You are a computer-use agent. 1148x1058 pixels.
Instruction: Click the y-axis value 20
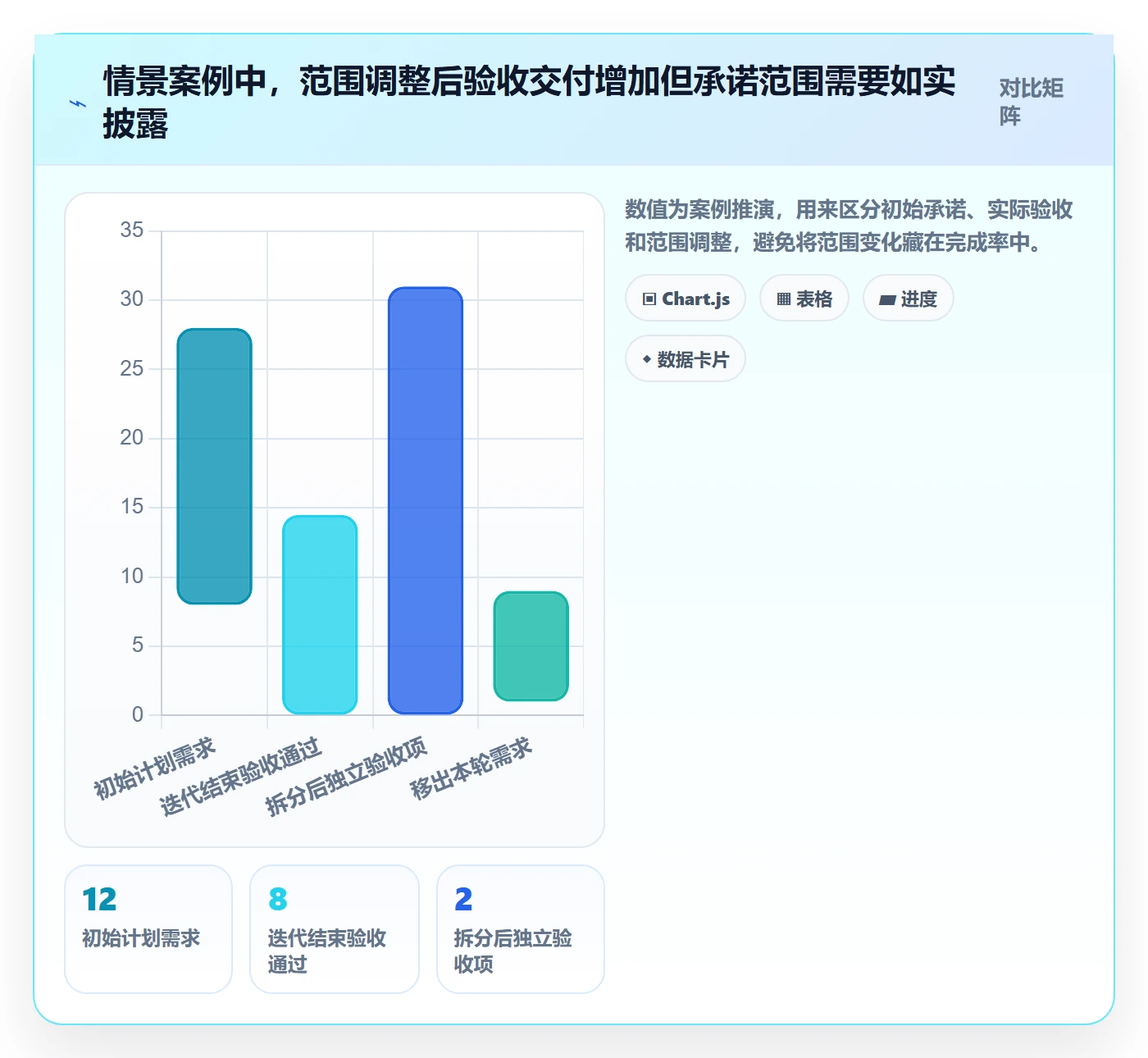[x=132, y=437]
